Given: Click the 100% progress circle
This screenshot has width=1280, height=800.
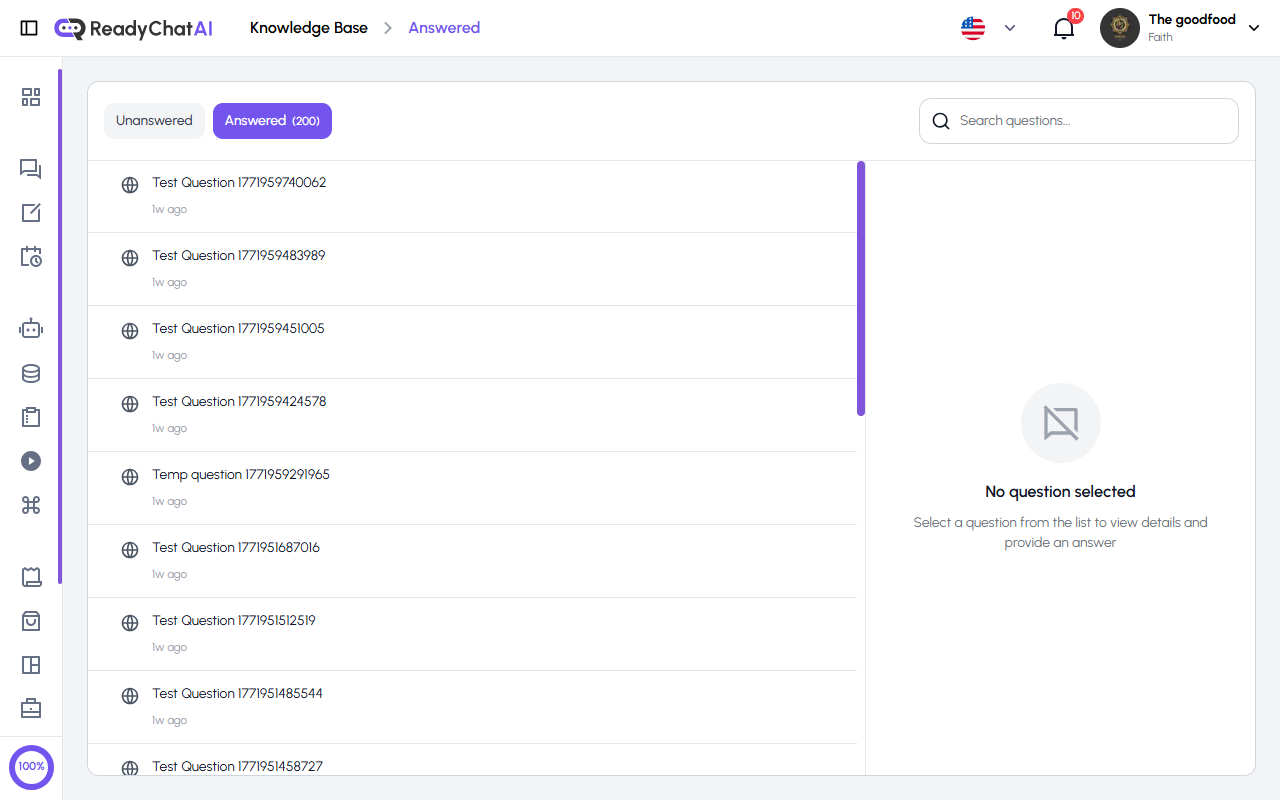Looking at the screenshot, I should pyautogui.click(x=31, y=766).
